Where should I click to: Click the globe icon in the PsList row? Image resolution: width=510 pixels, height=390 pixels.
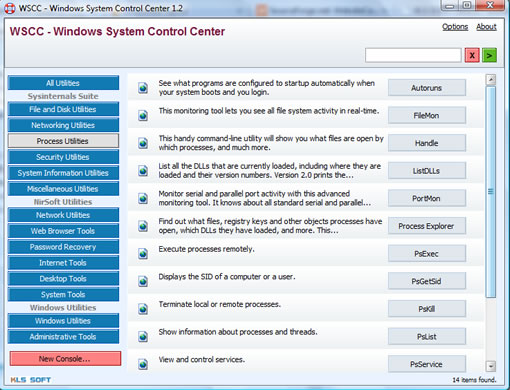click(x=143, y=337)
